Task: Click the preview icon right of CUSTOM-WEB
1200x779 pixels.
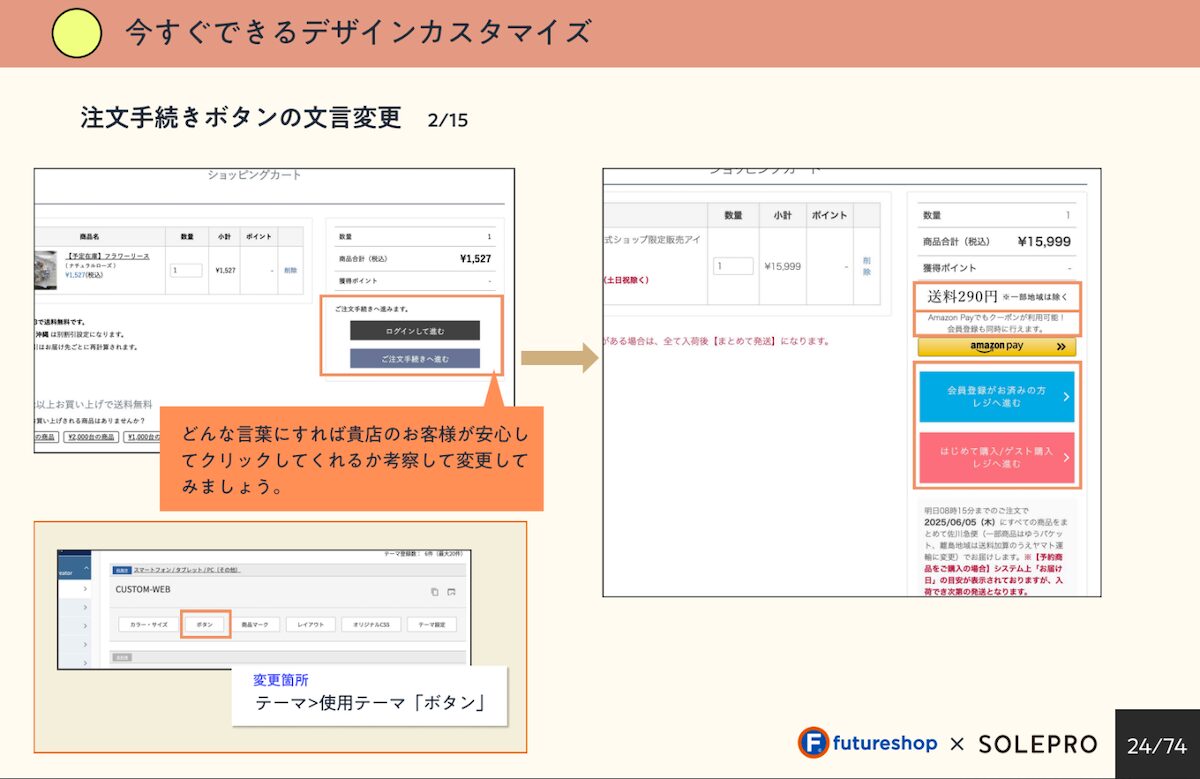Action: tap(451, 592)
